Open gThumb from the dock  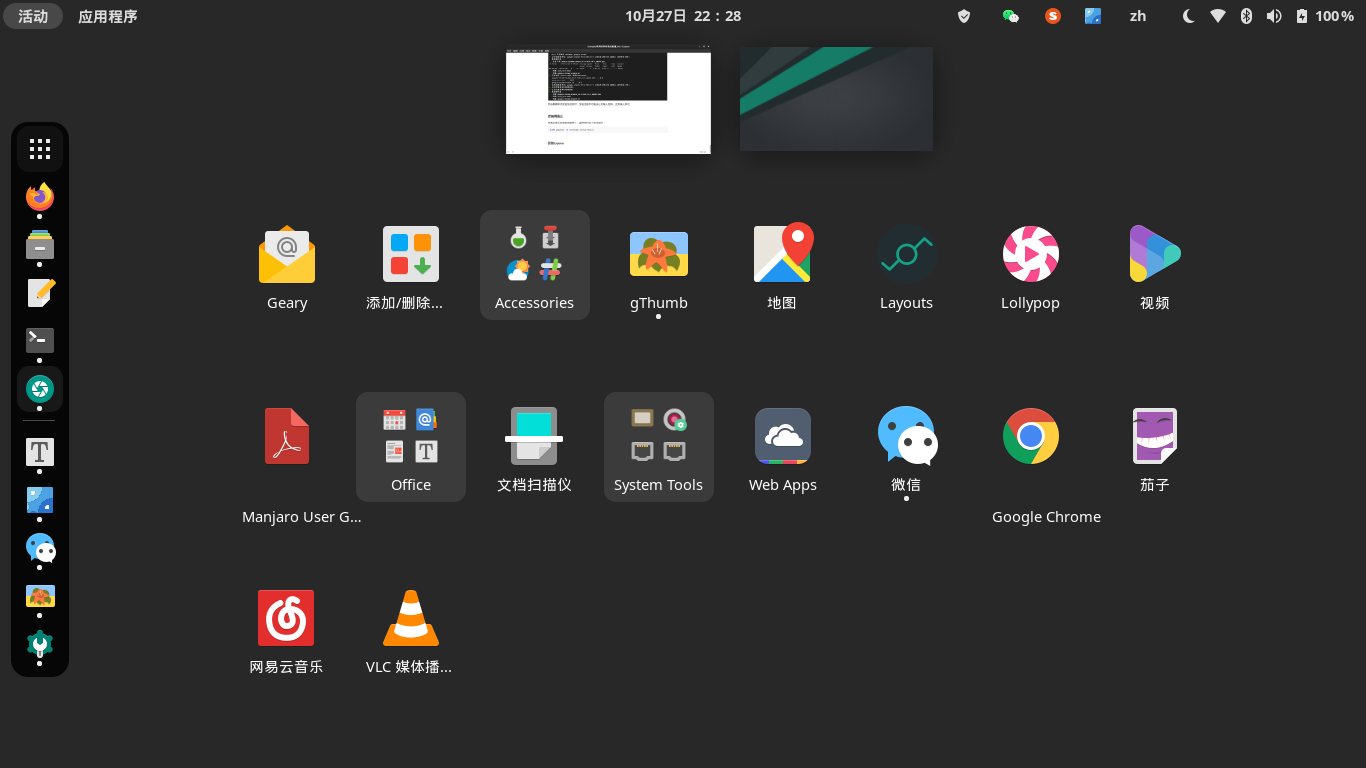click(x=40, y=596)
